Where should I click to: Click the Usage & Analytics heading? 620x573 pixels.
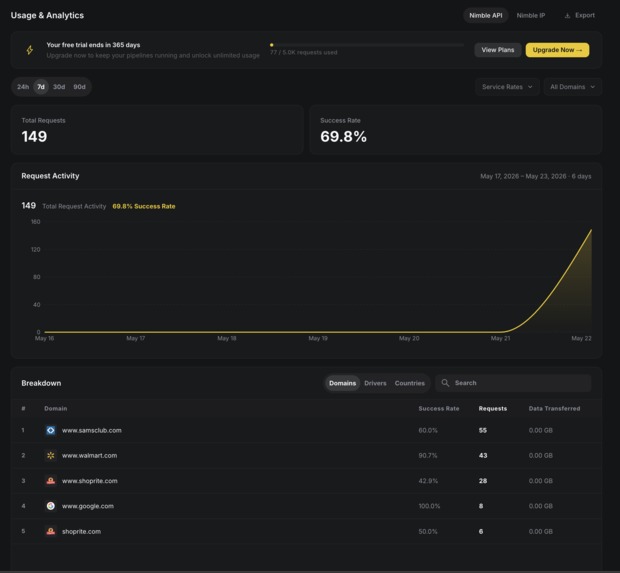pyautogui.click(x=47, y=15)
